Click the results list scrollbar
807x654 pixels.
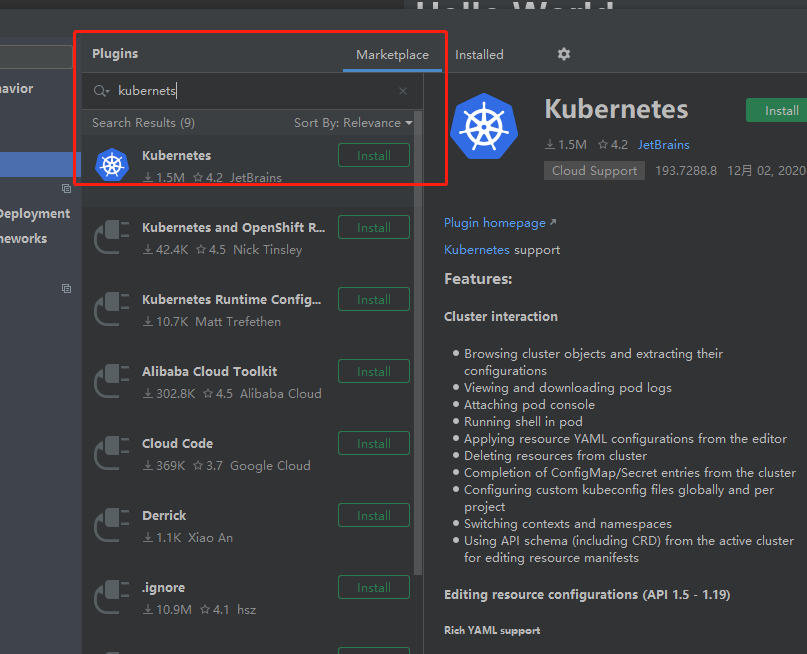point(418,343)
